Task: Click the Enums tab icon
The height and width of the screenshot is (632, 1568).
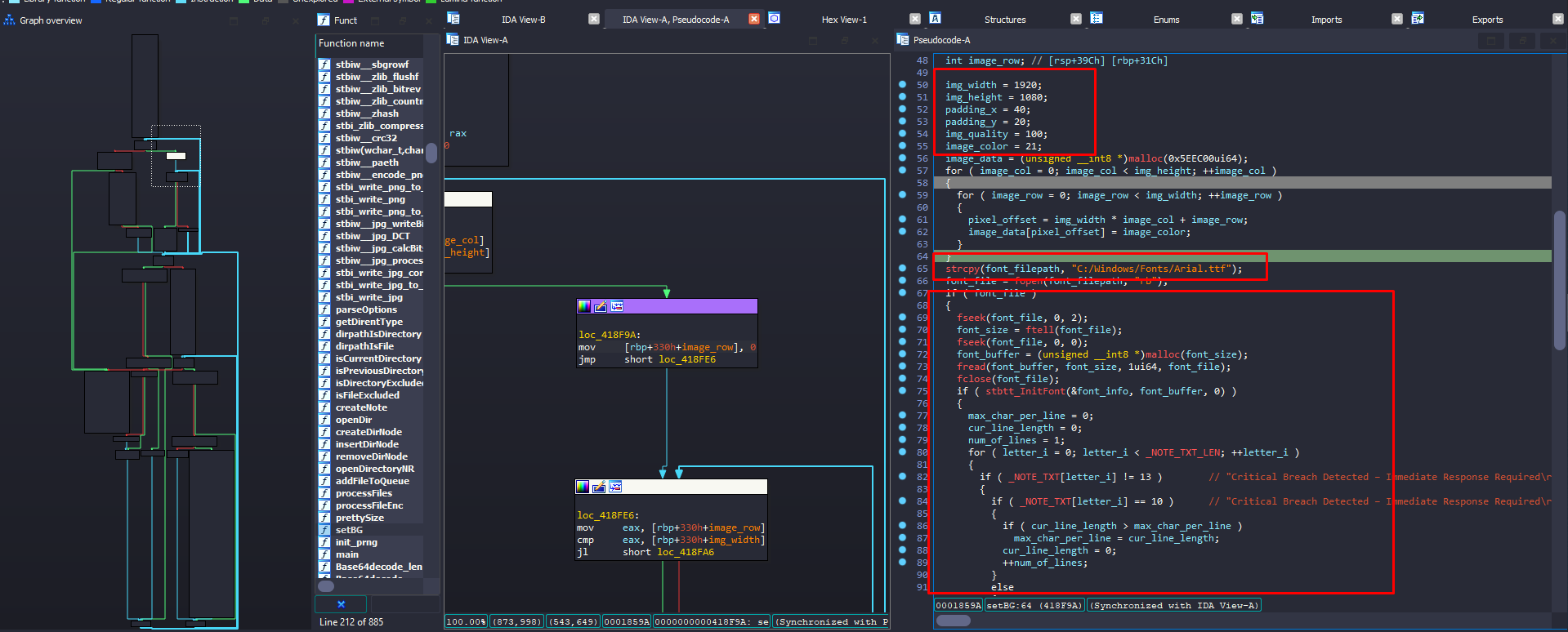Action: [1097, 18]
